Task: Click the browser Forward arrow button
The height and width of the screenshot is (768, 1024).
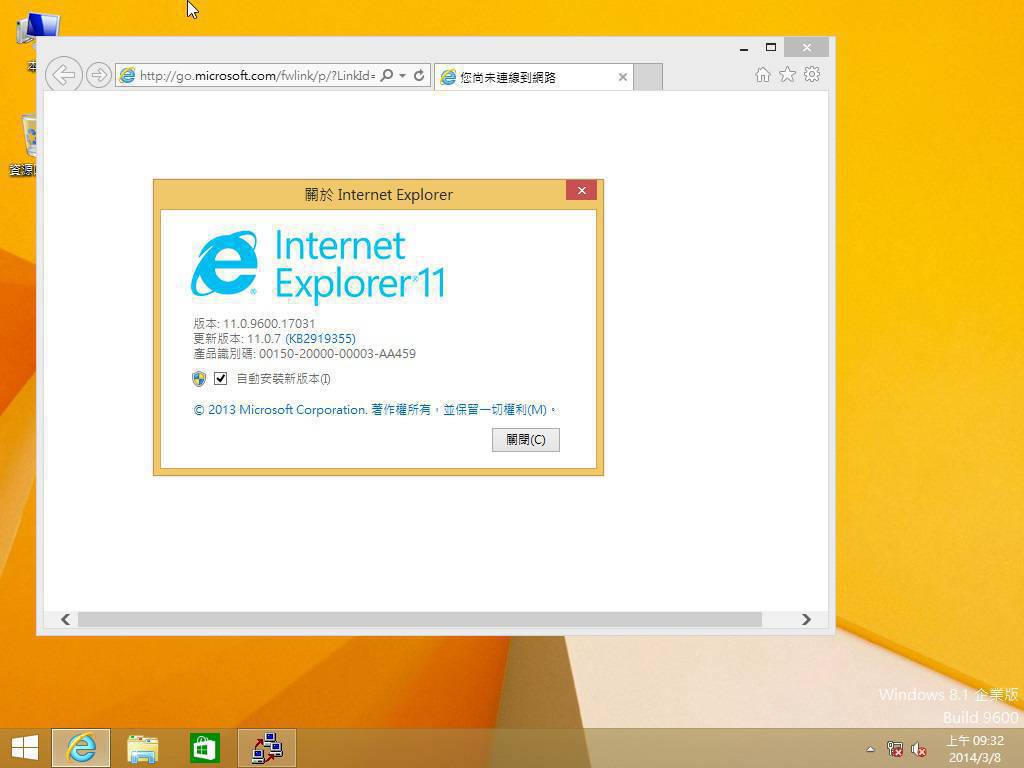Action: (x=99, y=75)
